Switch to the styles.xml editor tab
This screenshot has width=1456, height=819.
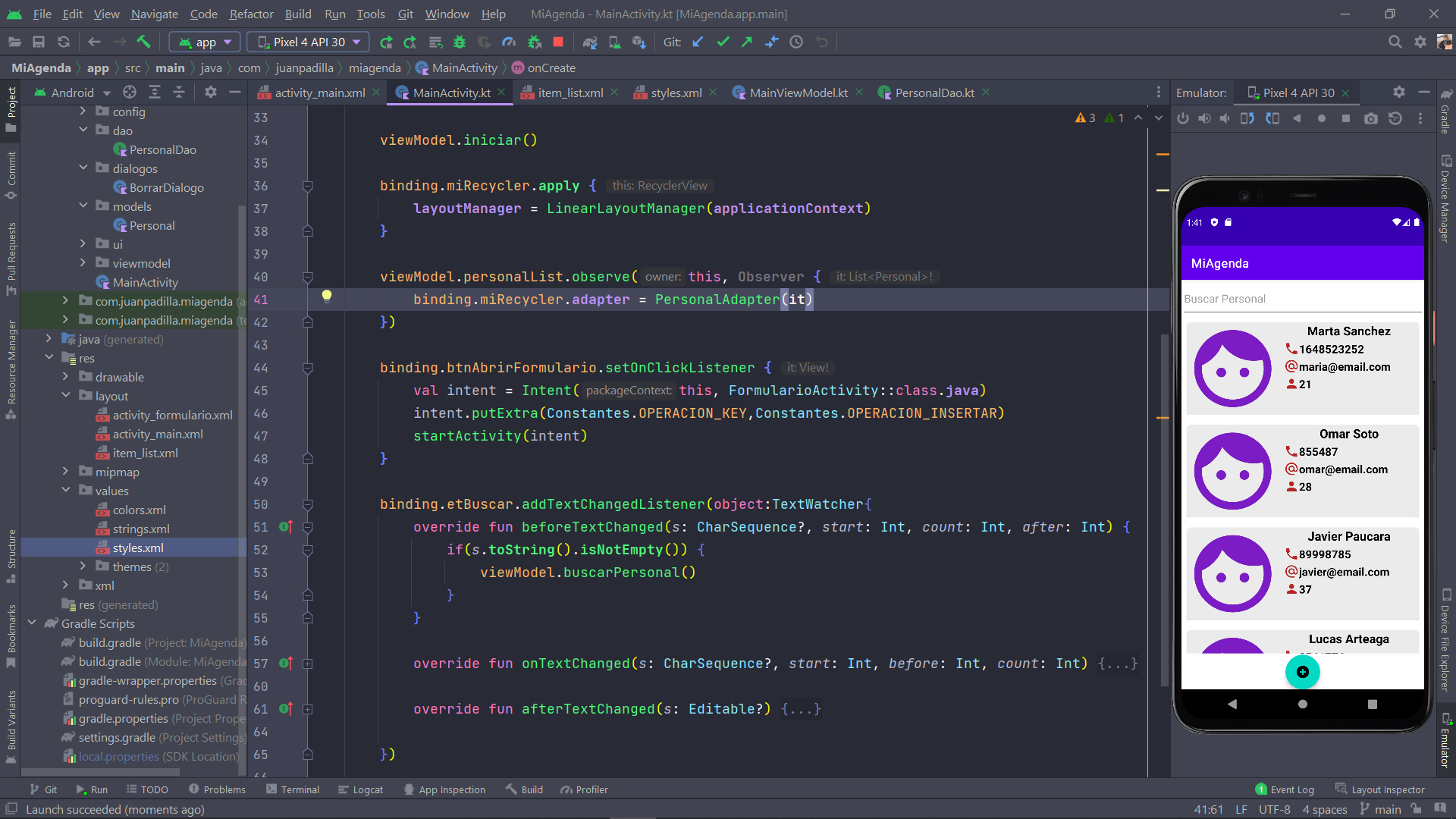[x=675, y=92]
